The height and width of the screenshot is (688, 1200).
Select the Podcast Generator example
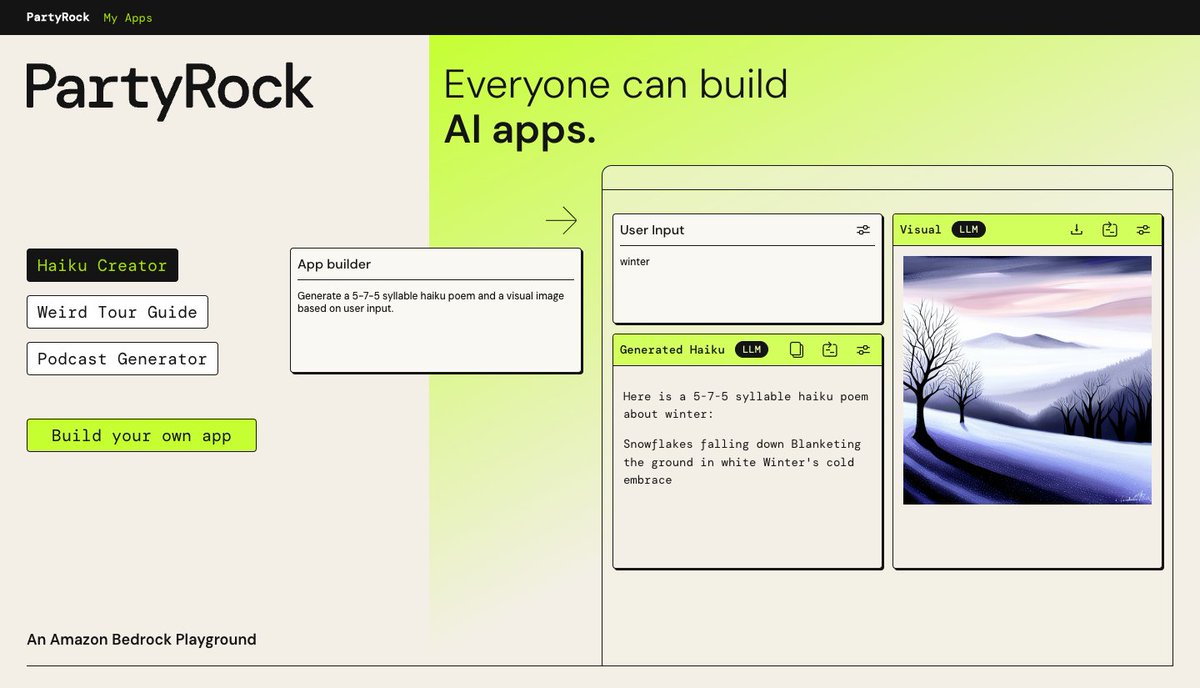pyautogui.click(x=122, y=359)
